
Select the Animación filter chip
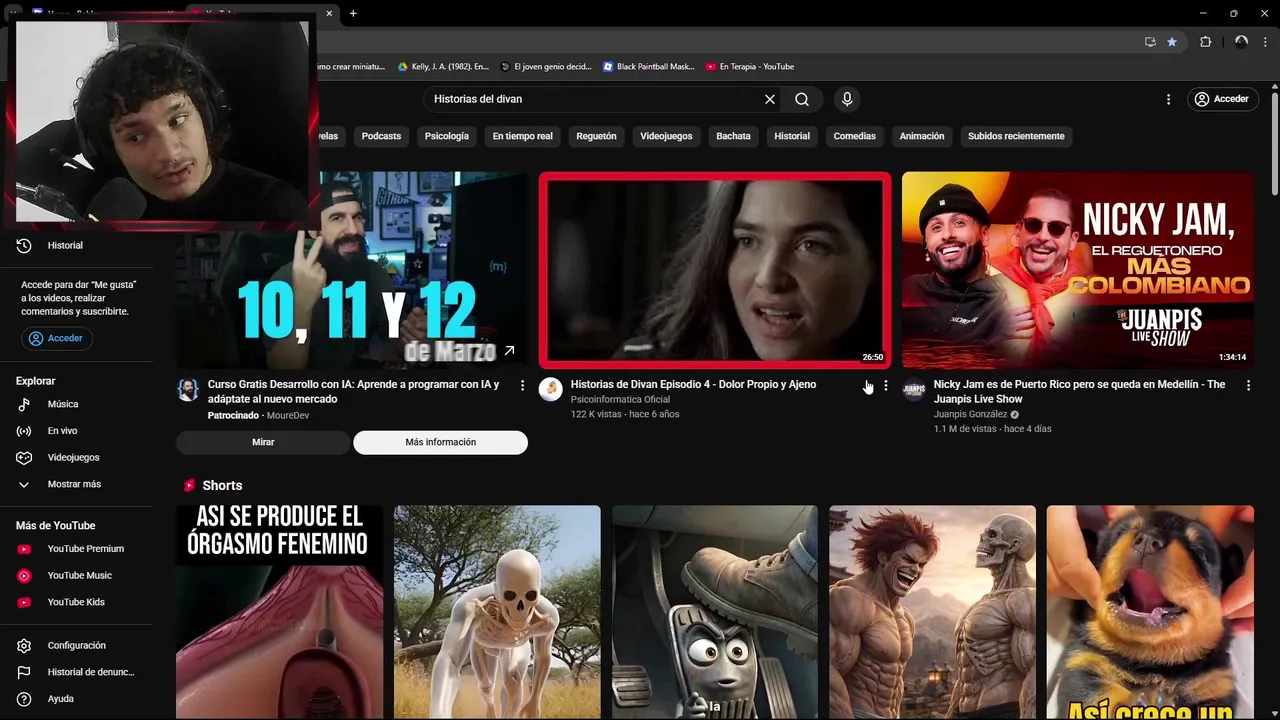[x=922, y=136]
